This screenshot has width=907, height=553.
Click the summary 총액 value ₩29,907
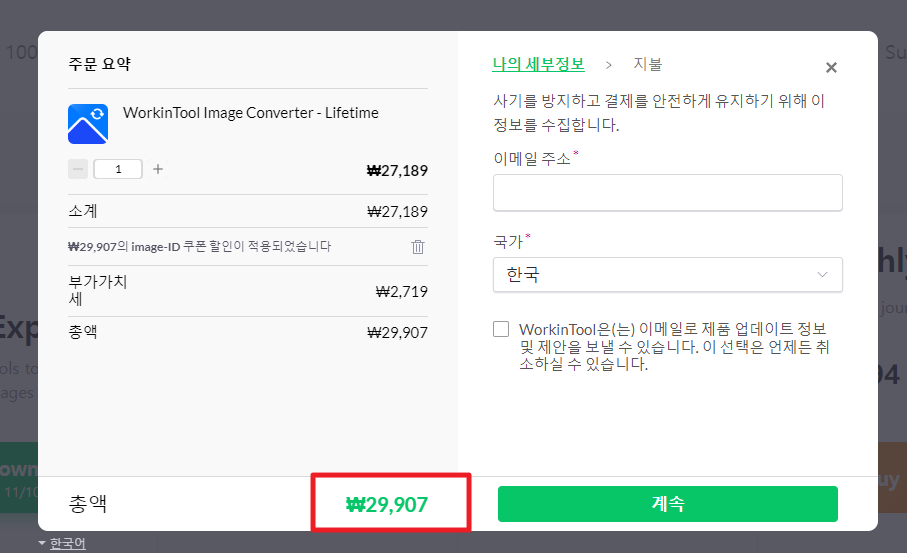pos(397,333)
